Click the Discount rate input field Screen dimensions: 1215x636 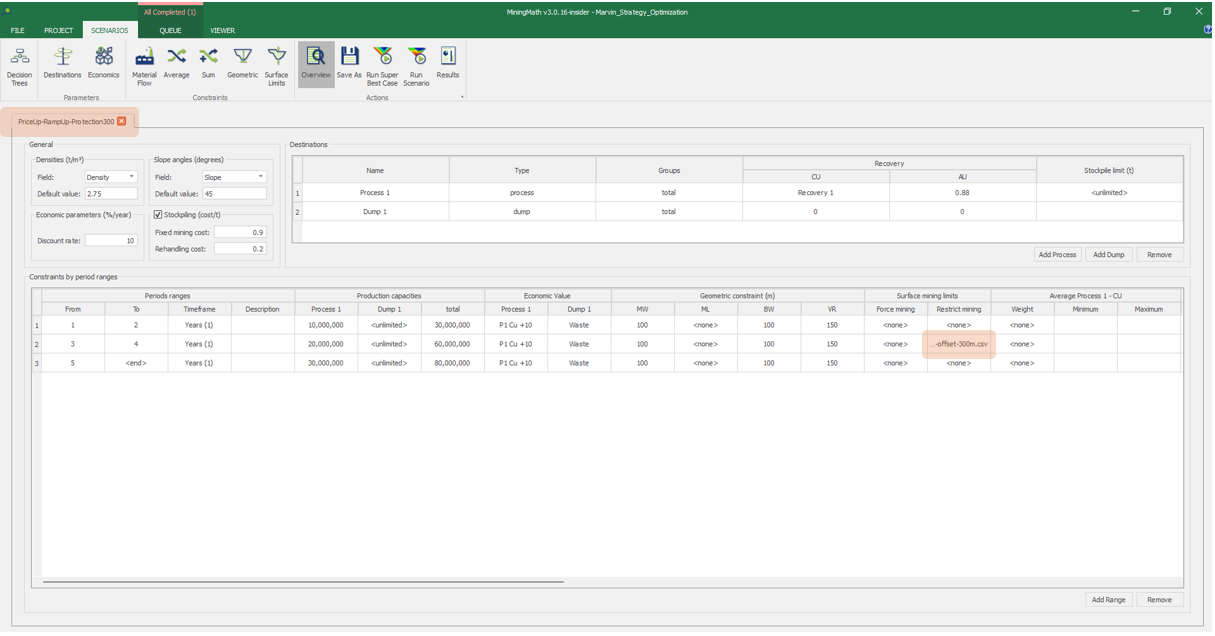(111, 241)
